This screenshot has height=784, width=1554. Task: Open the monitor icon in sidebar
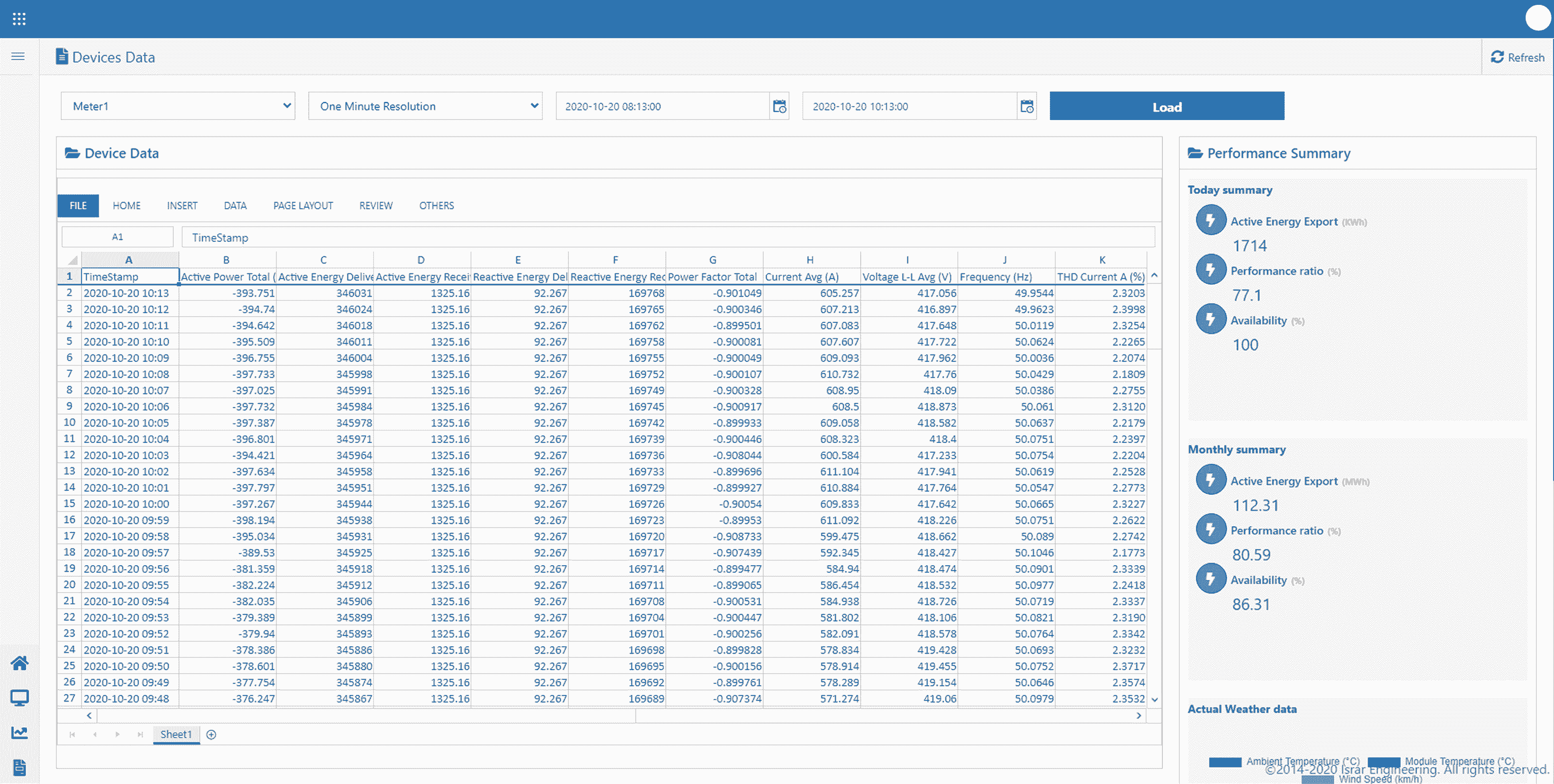coord(19,698)
